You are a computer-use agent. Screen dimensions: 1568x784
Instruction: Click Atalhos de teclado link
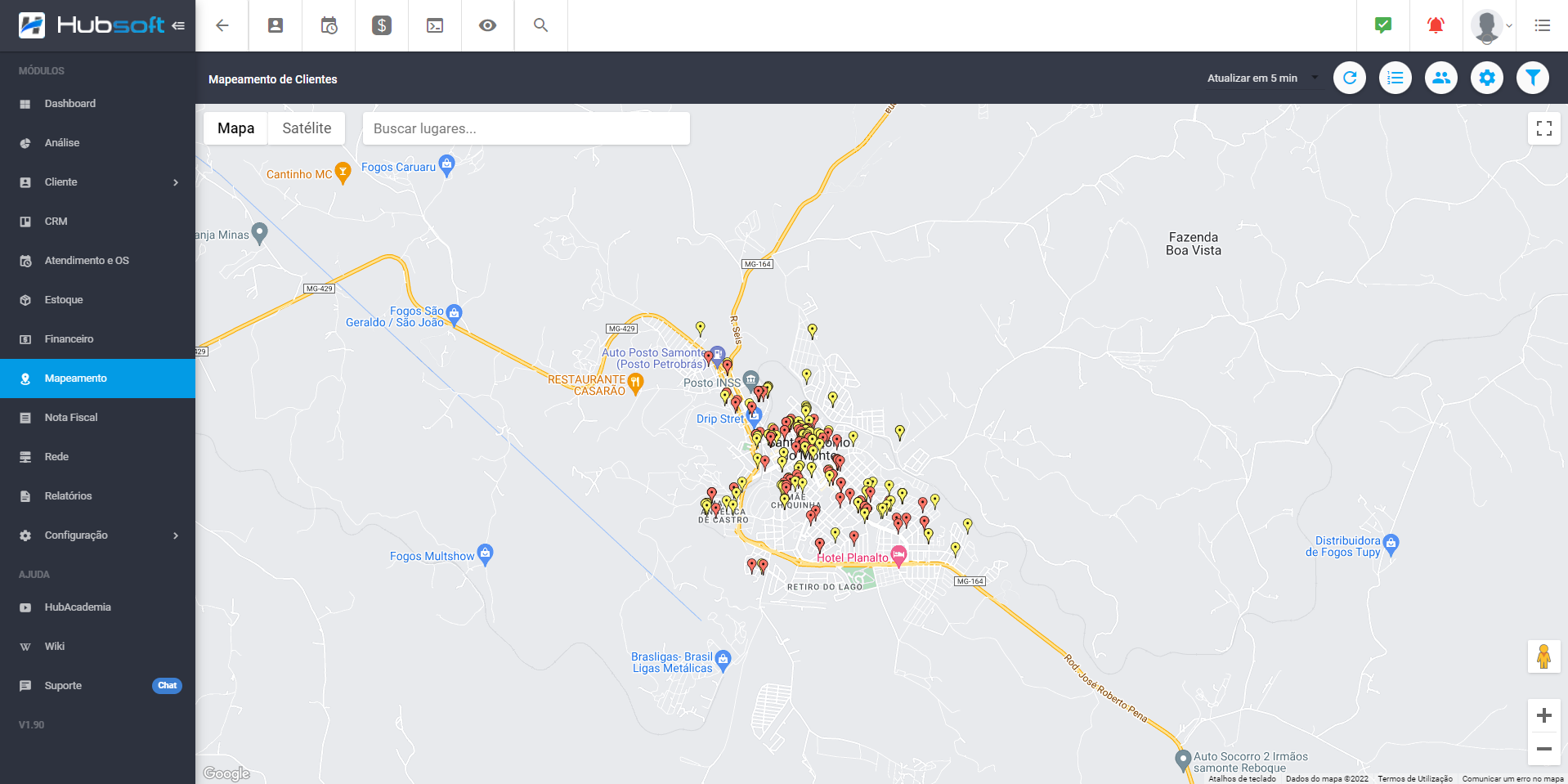(x=1242, y=779)
